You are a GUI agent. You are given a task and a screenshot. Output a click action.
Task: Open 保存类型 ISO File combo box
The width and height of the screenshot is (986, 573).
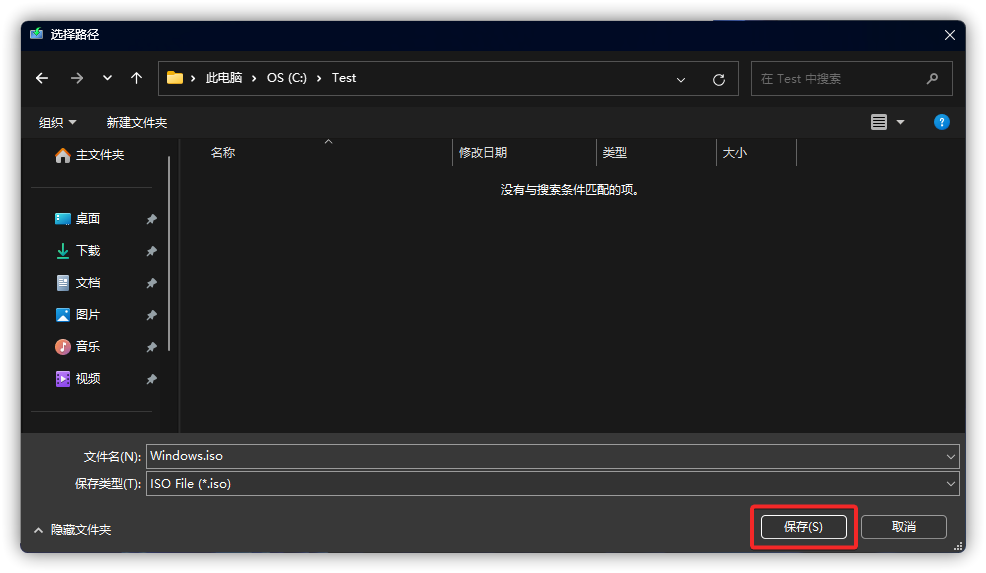coord(553,484)
